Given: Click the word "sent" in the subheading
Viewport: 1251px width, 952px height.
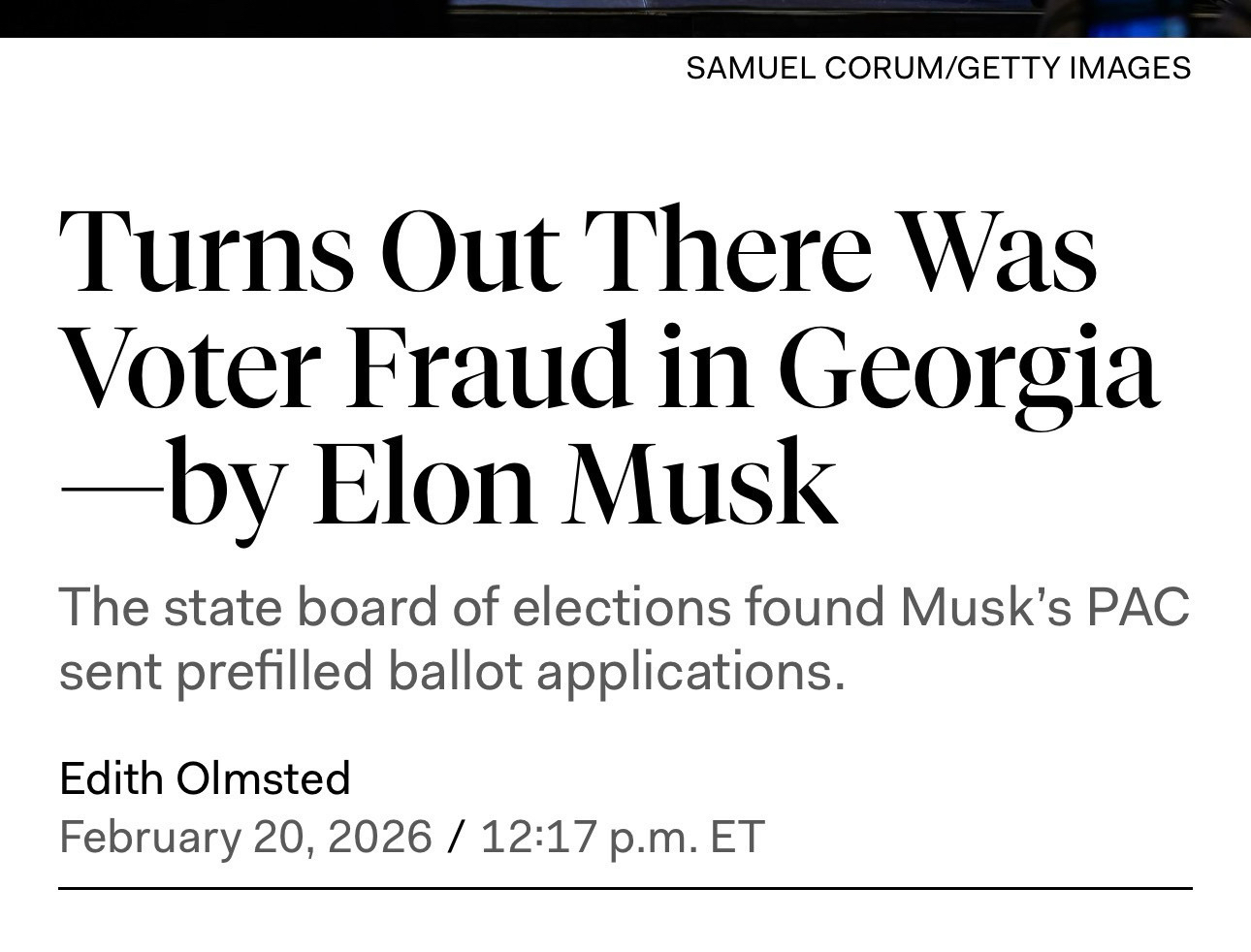Looking at the screenshot, I should tap(110, 671).
